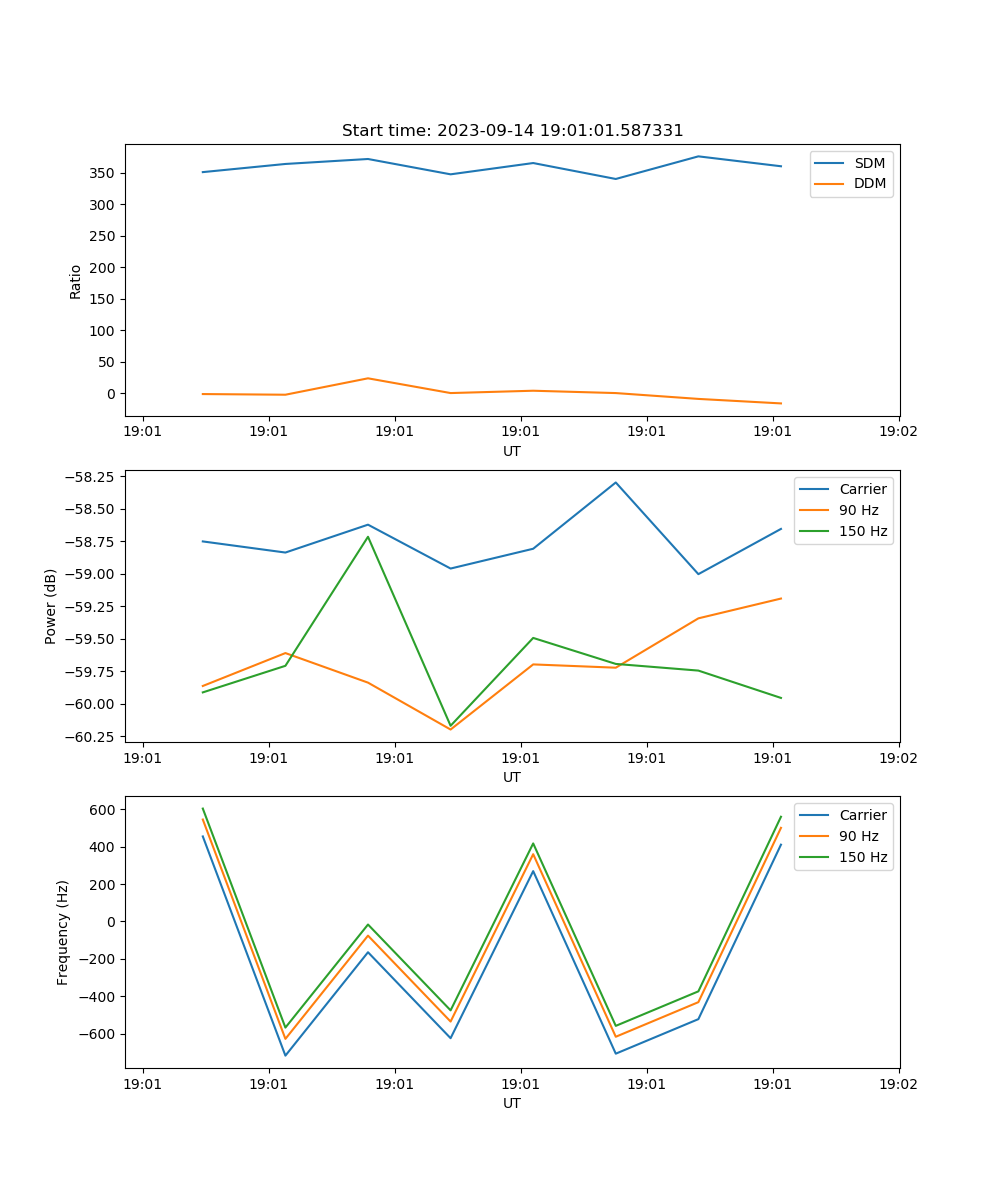Click the orange DDM line sample in the legend
The image size is (1000, 1200).
(831, 184)
